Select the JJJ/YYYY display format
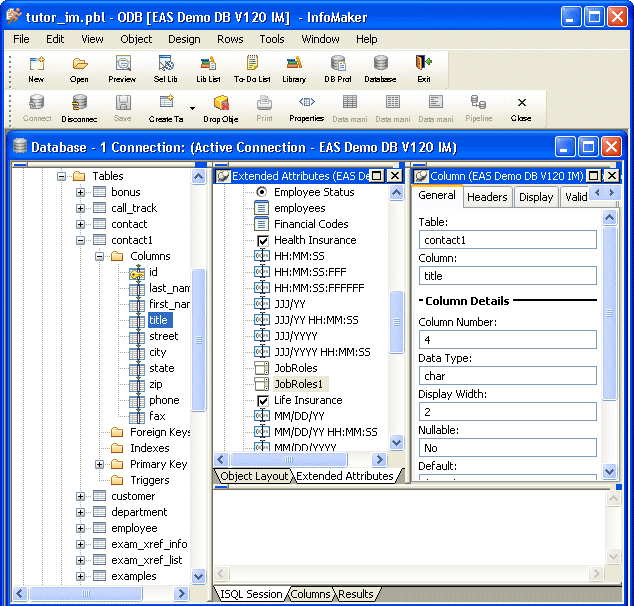Viewport: 634px width, 606px height. click(296, 336)
